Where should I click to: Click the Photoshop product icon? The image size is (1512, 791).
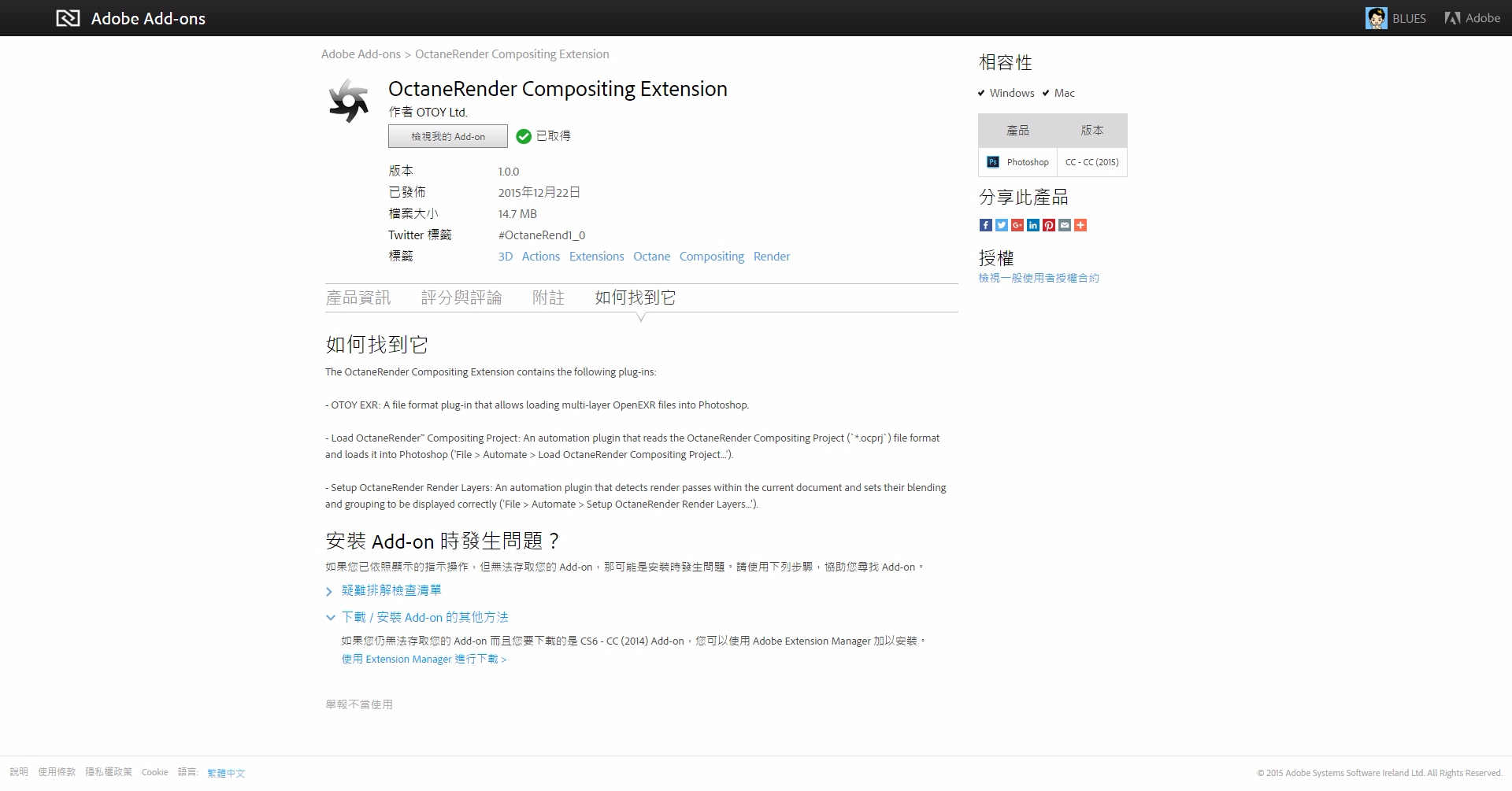(x=993, y=162)
